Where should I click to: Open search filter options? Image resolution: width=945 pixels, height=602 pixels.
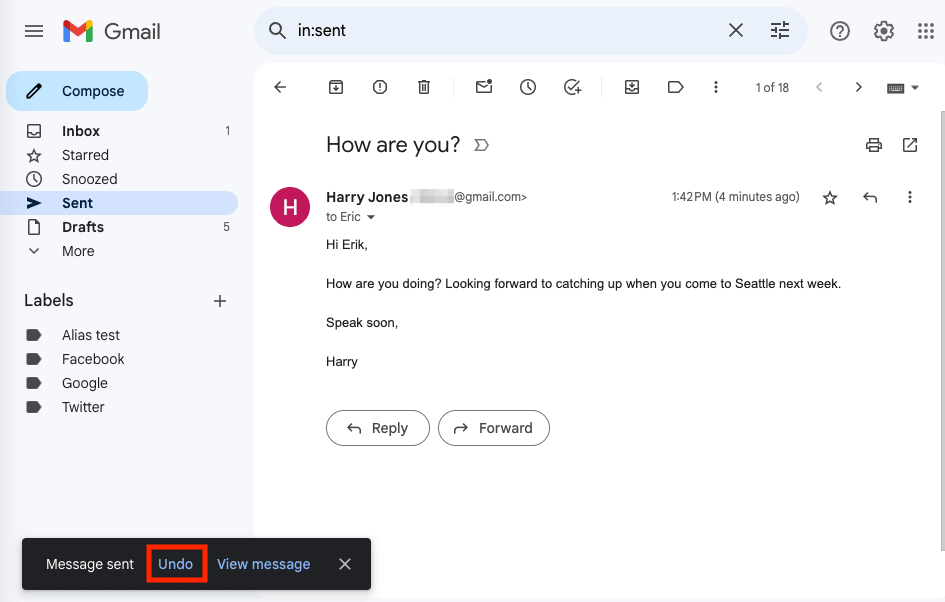[780, 30]
